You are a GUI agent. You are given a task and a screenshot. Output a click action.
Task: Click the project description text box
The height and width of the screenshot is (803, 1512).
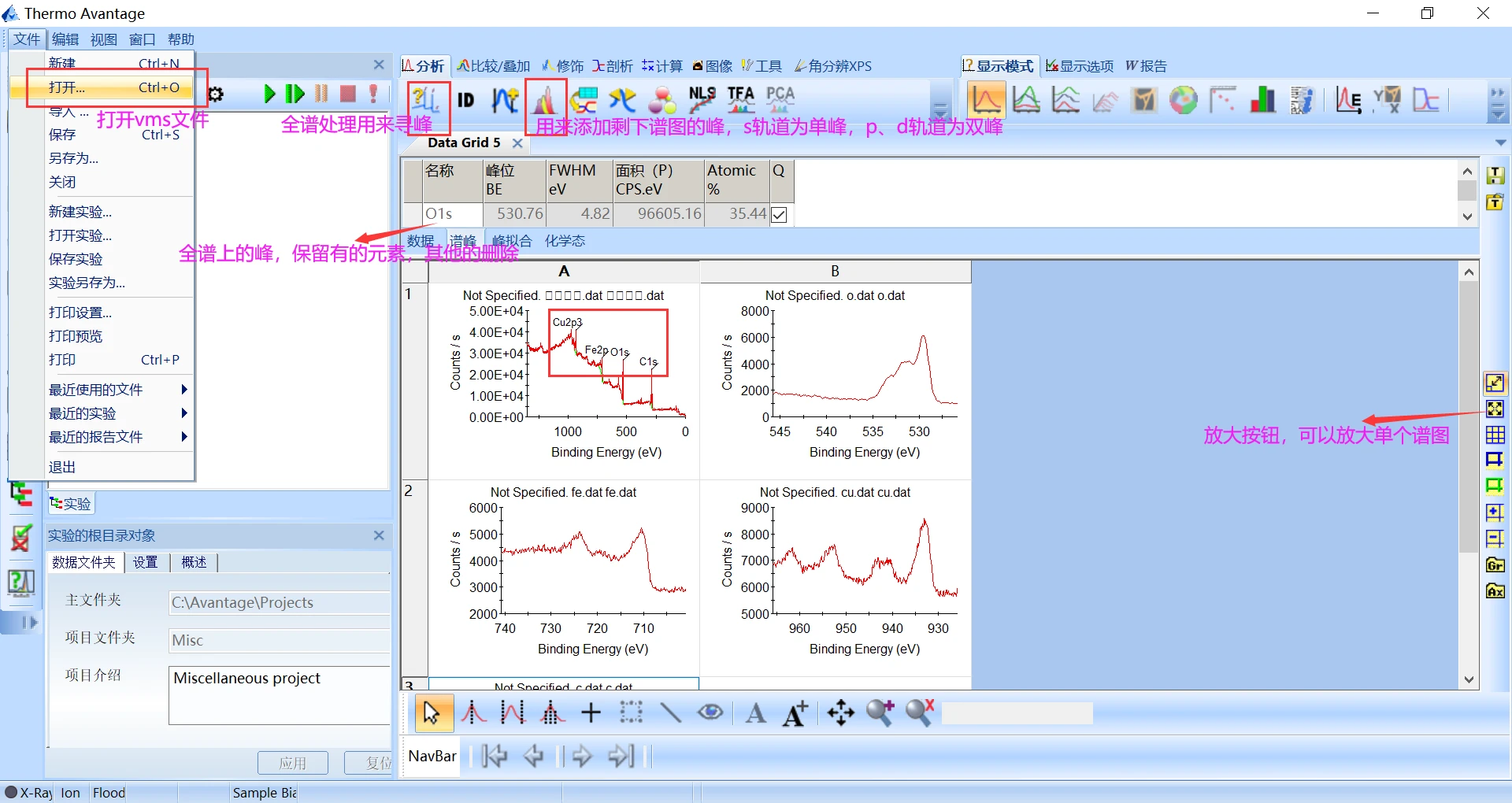[x=280, y=695]
